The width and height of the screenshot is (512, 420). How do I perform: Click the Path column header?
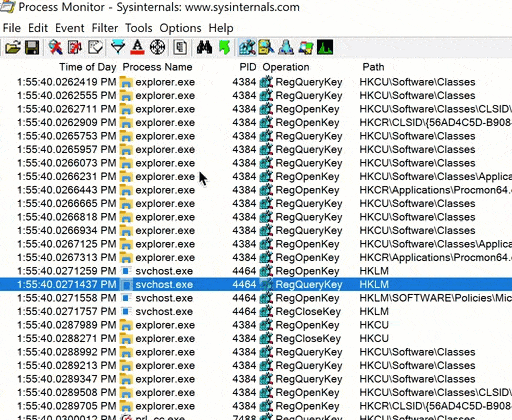(373, 67)
